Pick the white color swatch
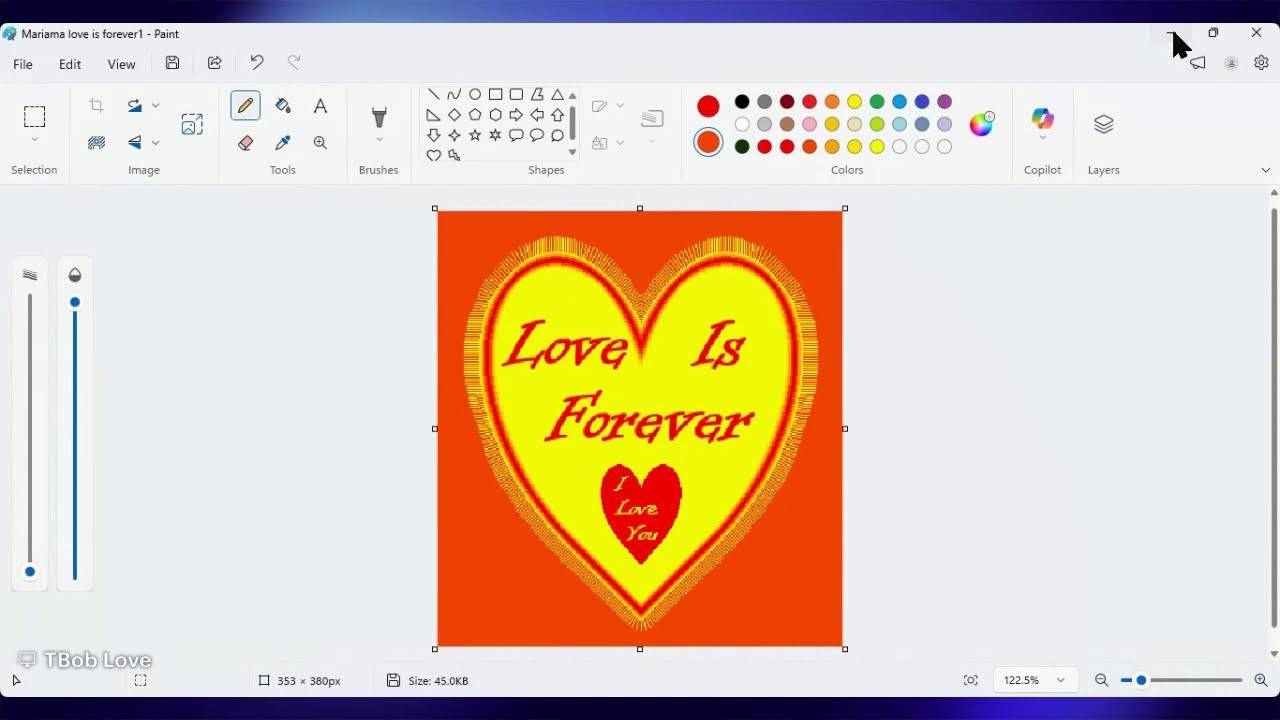The height and width of the screenshot is (720, 1280). 742,124
